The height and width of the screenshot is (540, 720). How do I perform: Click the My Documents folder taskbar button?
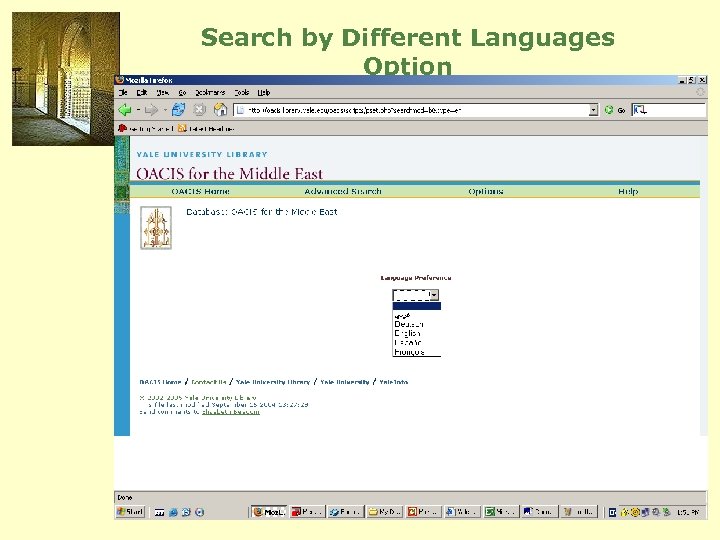(385, 512)
